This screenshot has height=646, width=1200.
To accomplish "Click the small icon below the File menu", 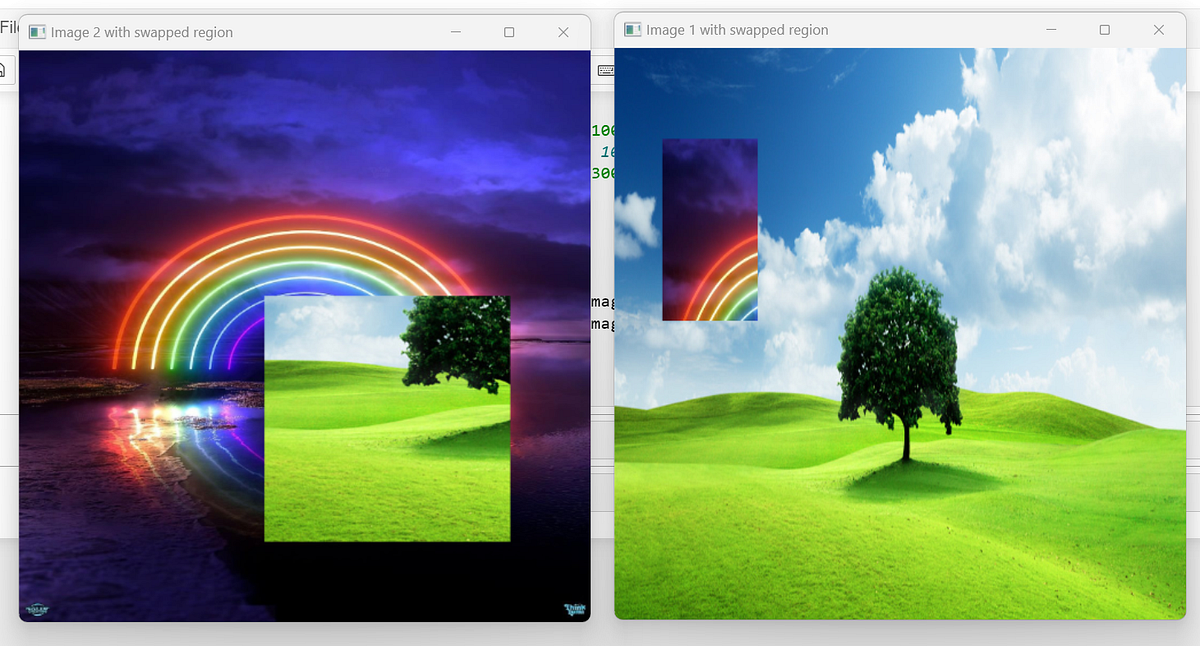I will click(x=5, y=69).
